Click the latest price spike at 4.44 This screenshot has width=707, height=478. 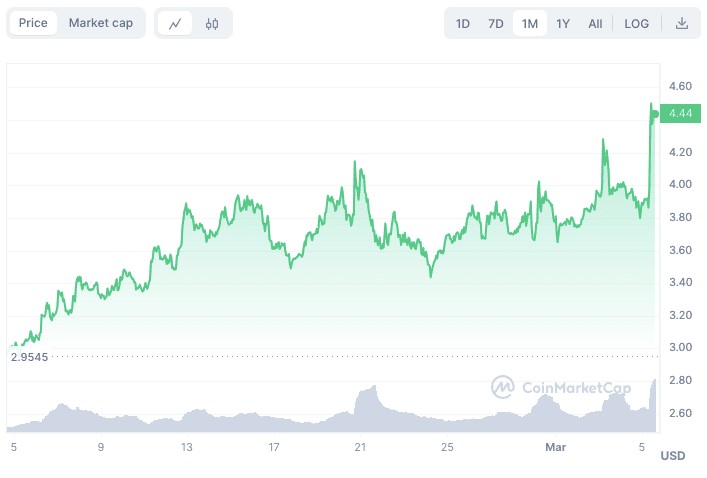tap(652, 105)
